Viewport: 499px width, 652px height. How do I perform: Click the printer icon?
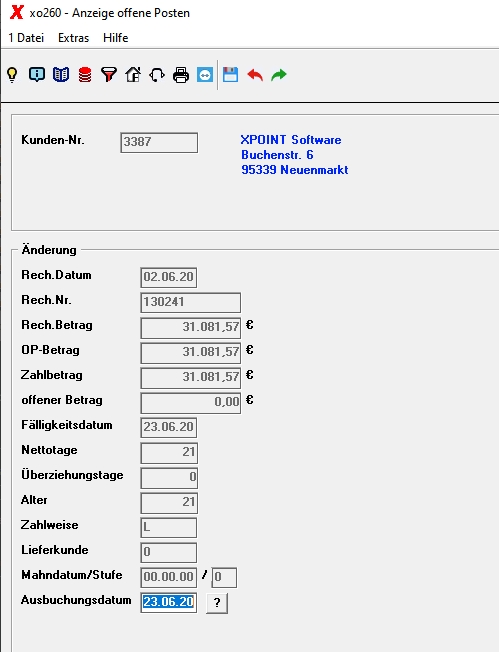[x=181, y=75]
